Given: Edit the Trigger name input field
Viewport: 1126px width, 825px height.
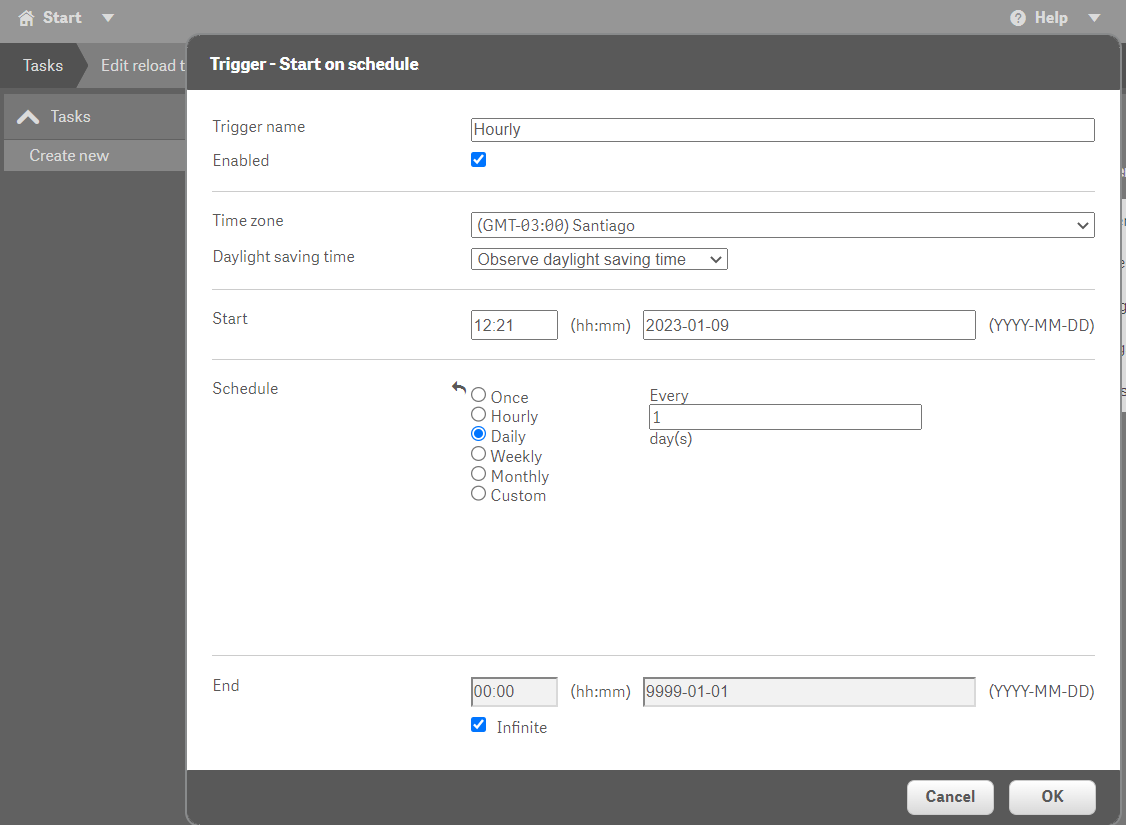Looking at the screenshot, I should pyautogui.click(x=782, y=129).
